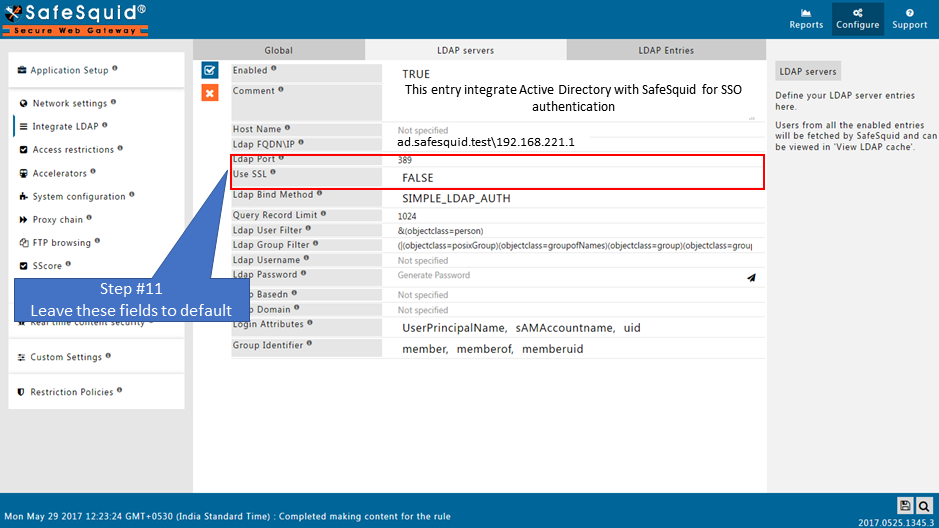This screenshot has height=528, width=939.
Task: Save the LDAP entry with checkmark icon
Action: pos(210,70)
